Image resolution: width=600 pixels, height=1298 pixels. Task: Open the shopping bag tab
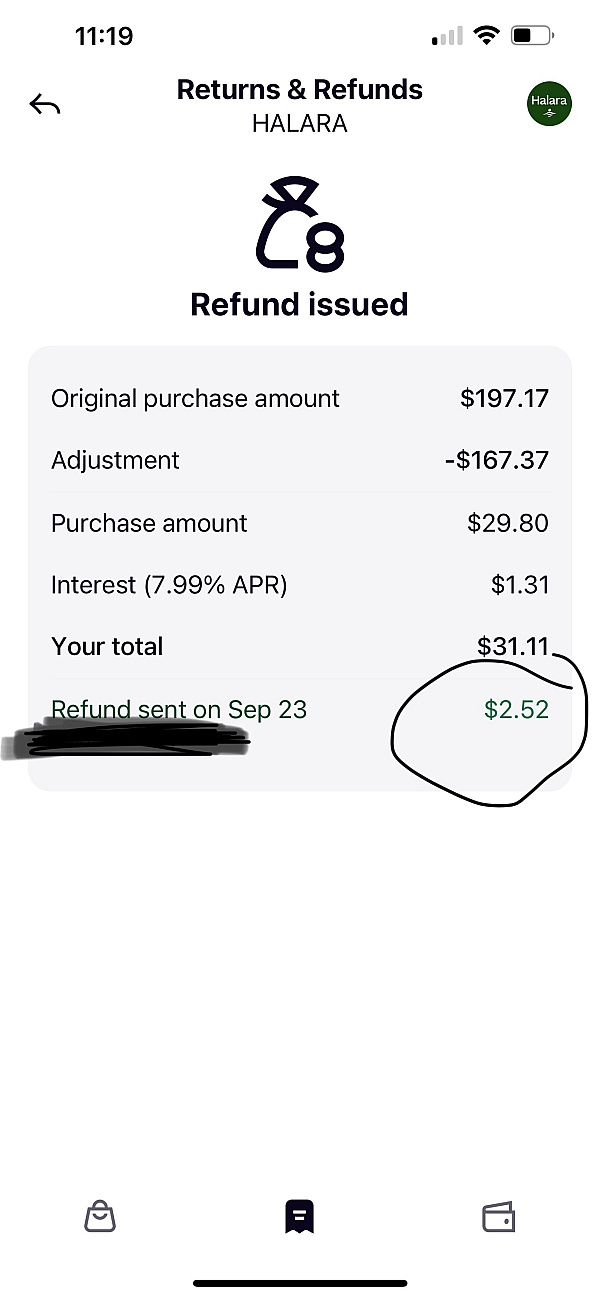(100, 1216)
